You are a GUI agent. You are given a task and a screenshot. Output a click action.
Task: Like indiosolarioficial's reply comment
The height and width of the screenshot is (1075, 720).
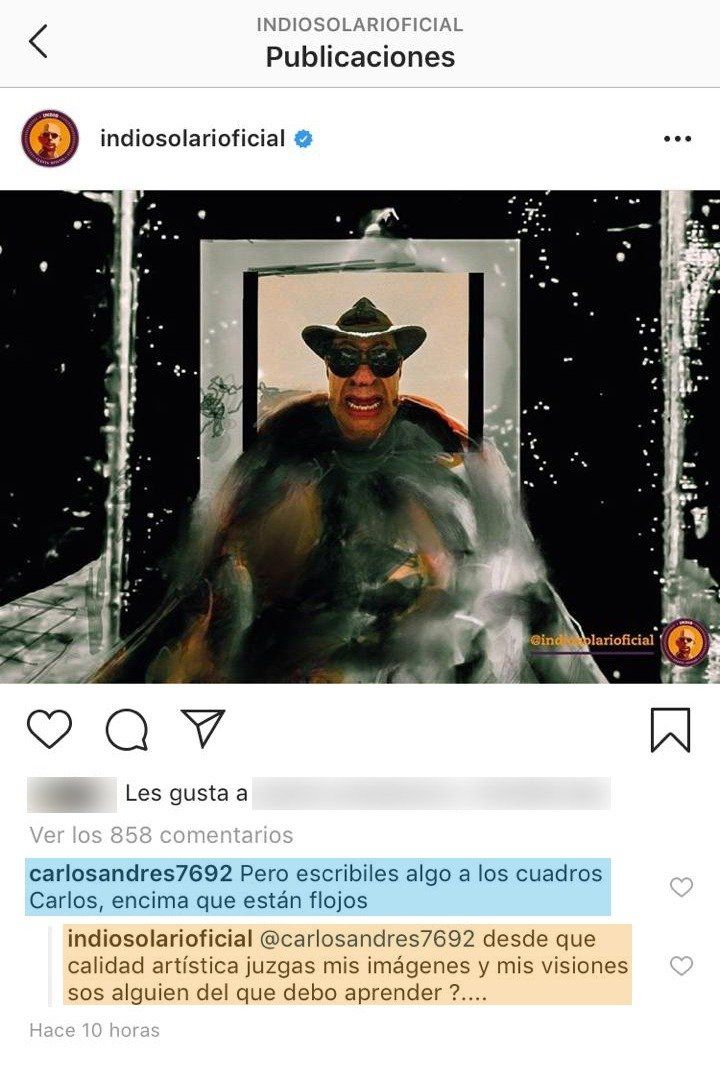point(681,966)
